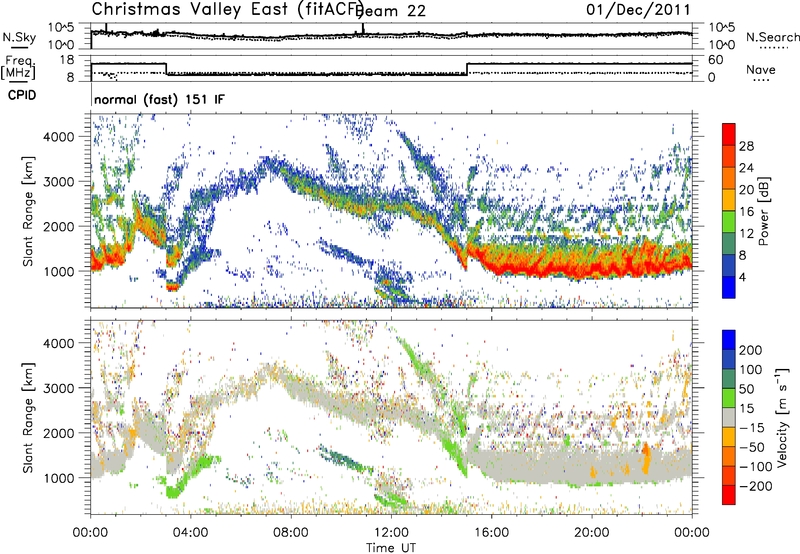Click the 'Nave' legend label
800x554 pixels.
[761, 70]
